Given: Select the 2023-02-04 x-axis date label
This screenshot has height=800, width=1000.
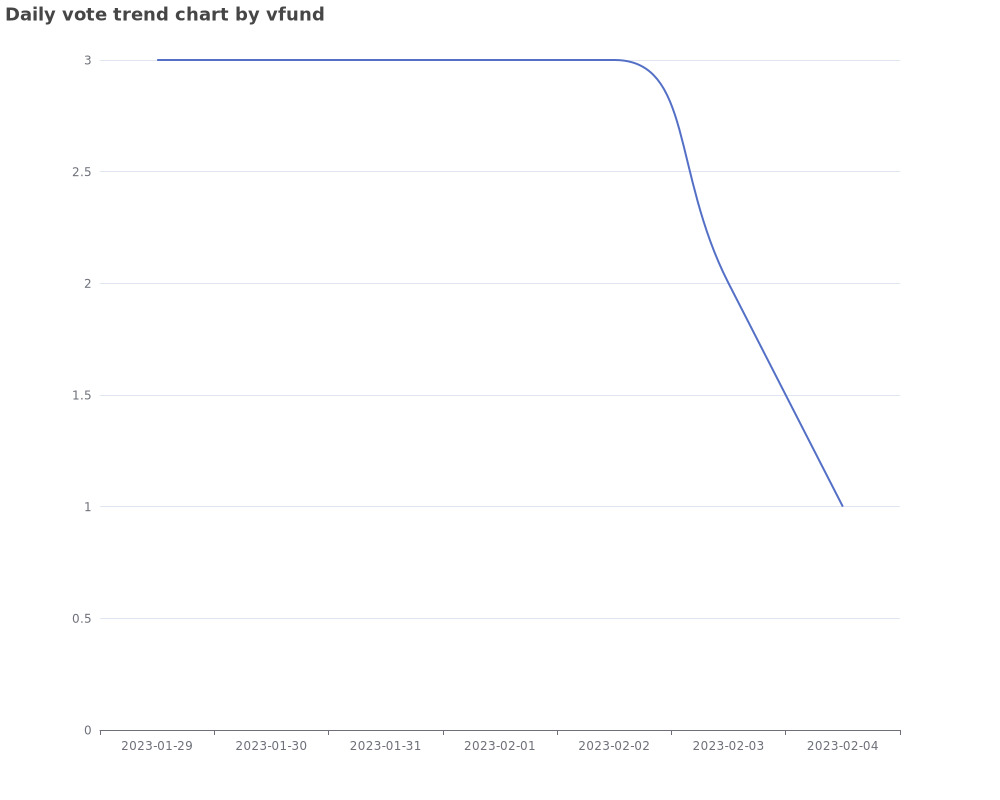Looking at the screenshot, I should point(843,746).
